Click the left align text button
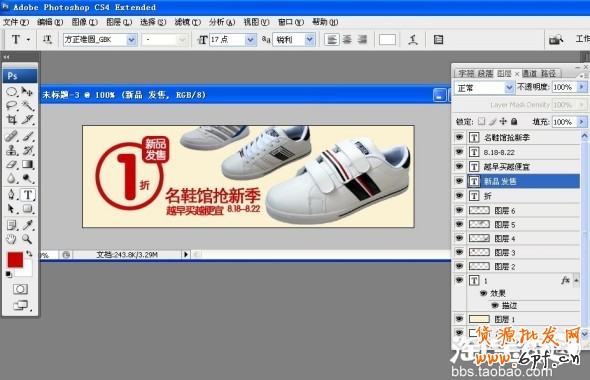This screenshot has width=590, height=380. [331, 40]
